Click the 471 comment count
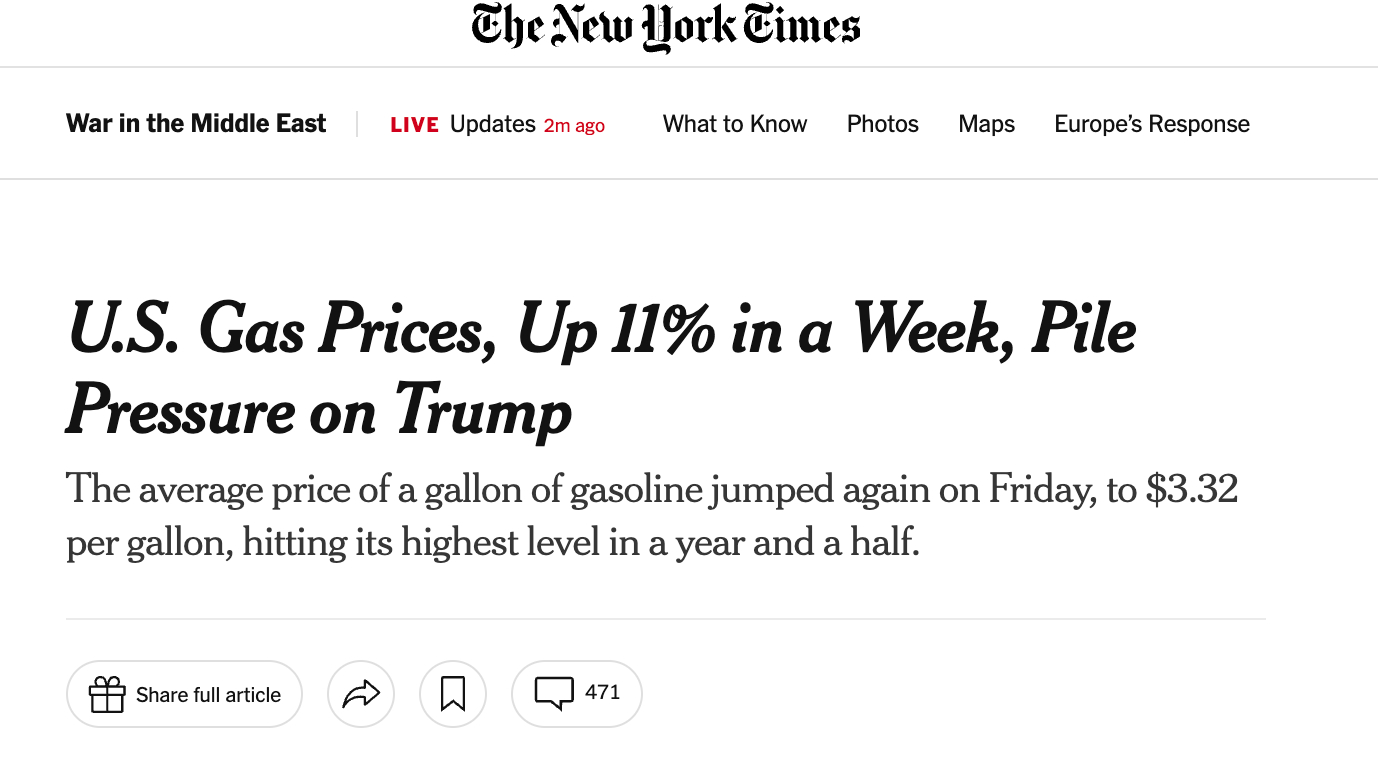 [x=602, y=692]
